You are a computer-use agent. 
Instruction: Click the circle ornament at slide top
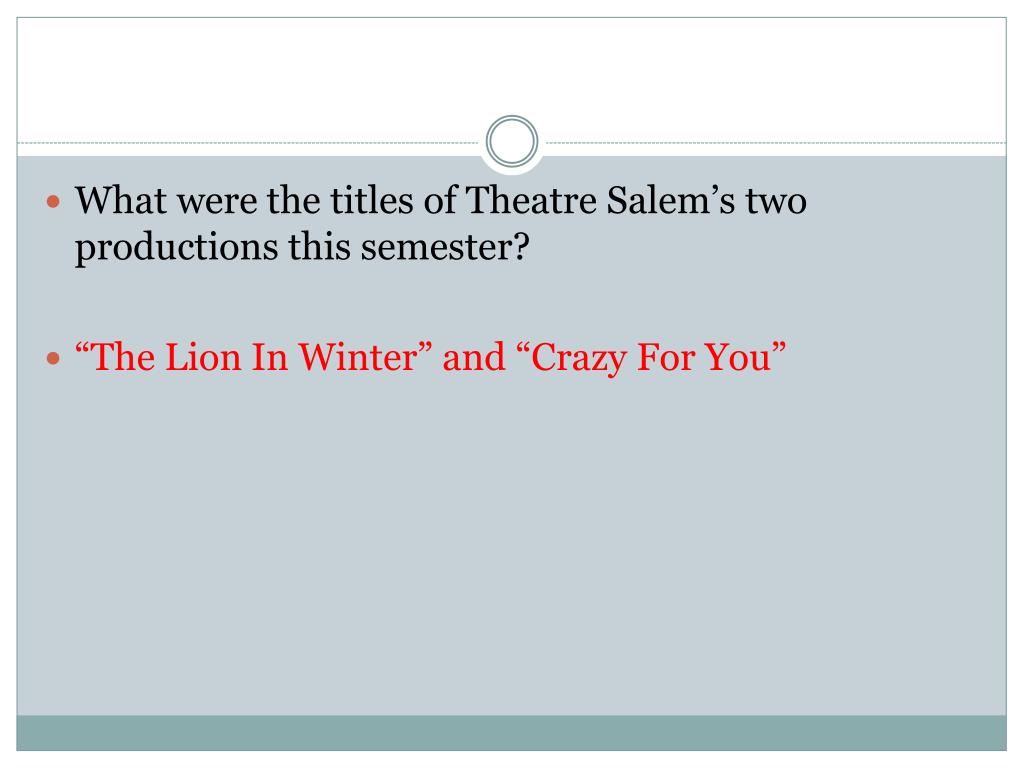coord(512,143)
